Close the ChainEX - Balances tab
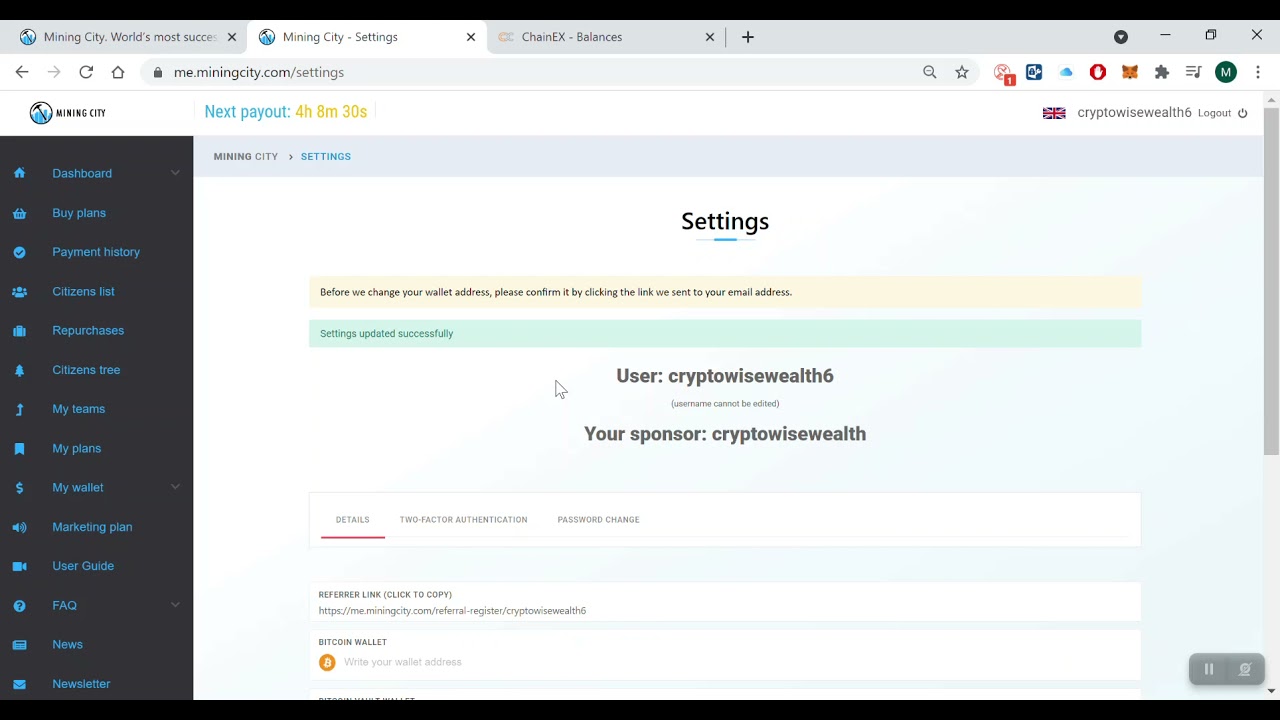The width and height of the screenshot is (1280, 720). point(710,37)
